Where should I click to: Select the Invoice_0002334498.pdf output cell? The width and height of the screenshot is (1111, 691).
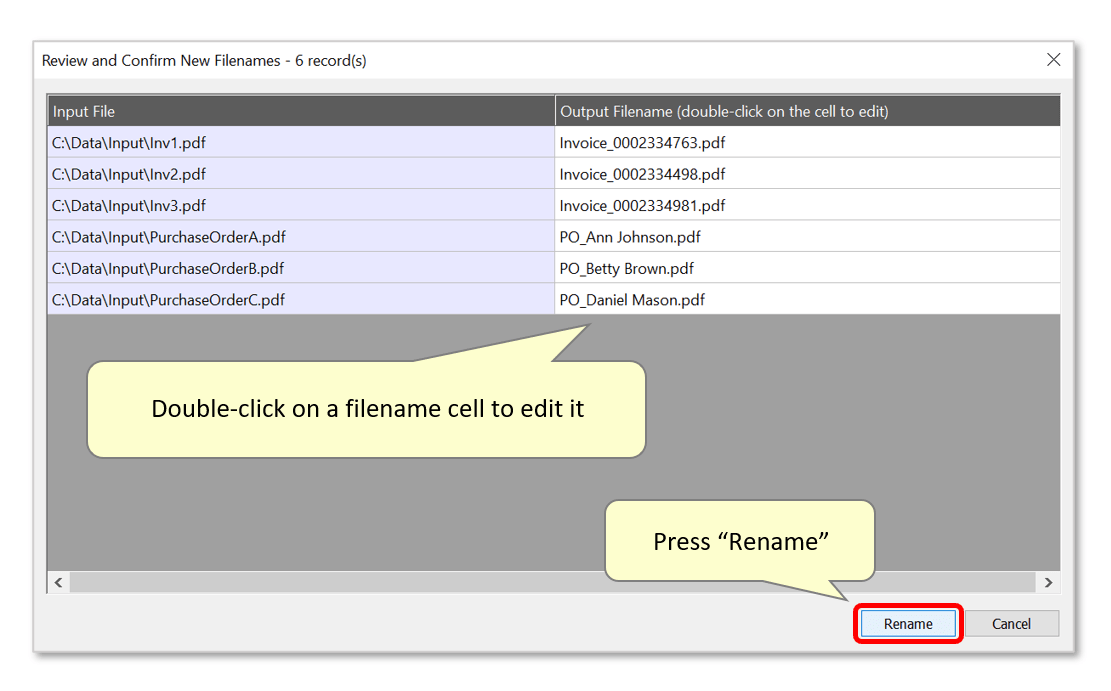(808, 174)
